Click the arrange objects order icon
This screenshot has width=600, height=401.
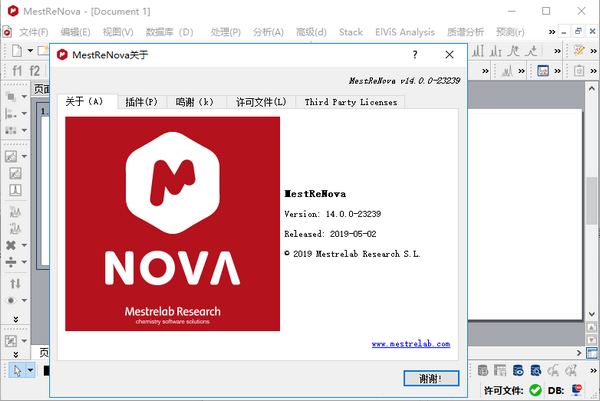11,96
